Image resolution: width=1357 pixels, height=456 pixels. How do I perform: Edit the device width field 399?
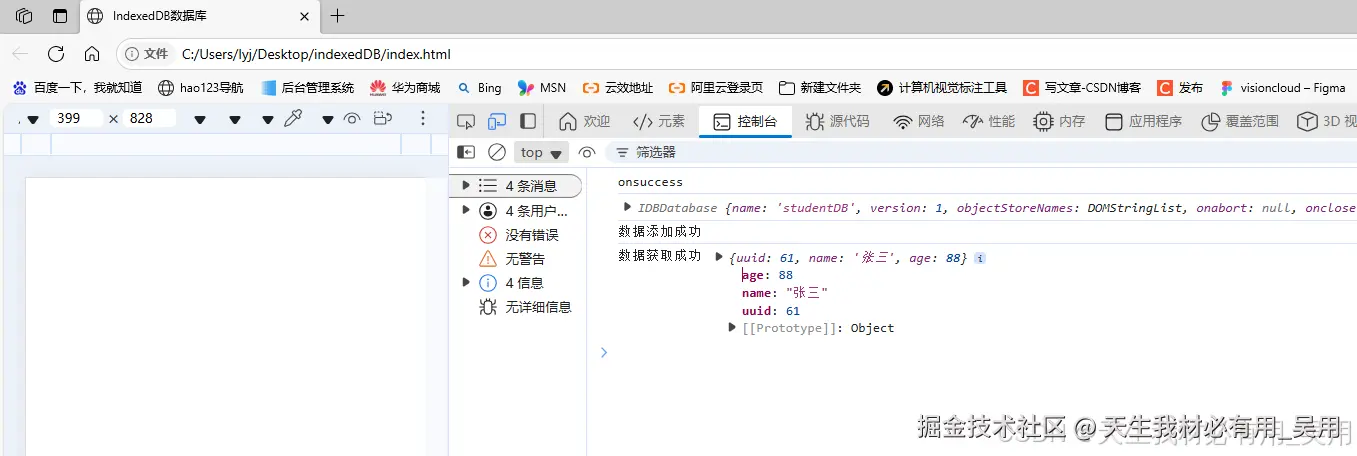point(75,118)
